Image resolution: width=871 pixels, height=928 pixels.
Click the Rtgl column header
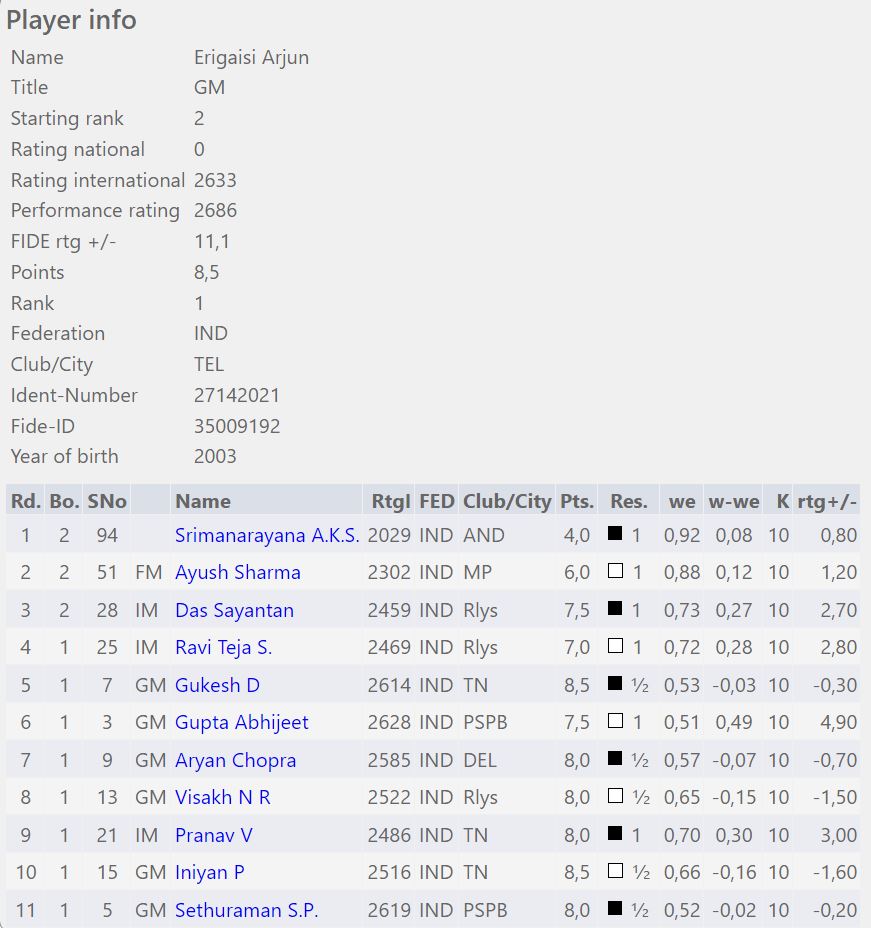[x=389, y=501]
